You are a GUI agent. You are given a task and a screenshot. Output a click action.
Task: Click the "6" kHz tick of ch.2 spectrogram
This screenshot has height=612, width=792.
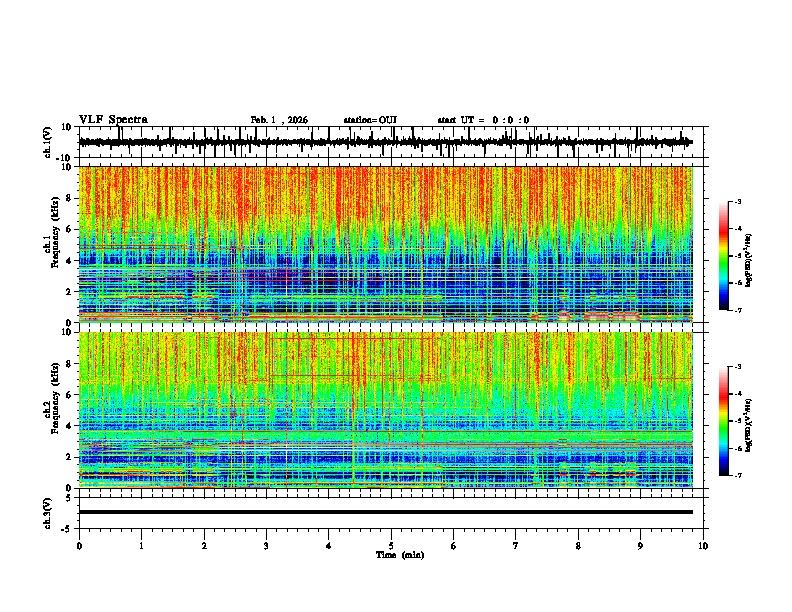pyautogui.click(x=69, y=395)
